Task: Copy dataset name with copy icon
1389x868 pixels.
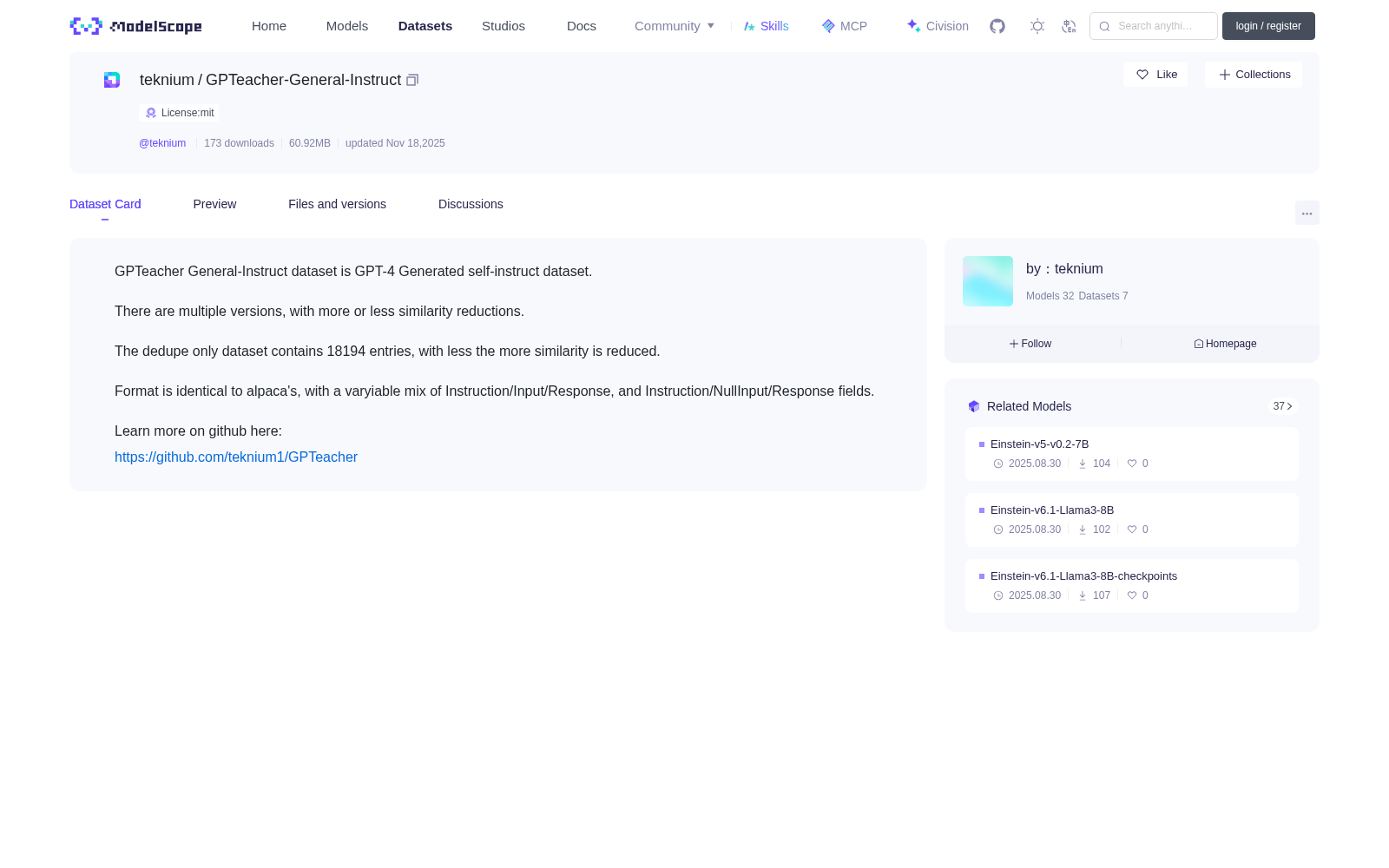Action: 412,80
